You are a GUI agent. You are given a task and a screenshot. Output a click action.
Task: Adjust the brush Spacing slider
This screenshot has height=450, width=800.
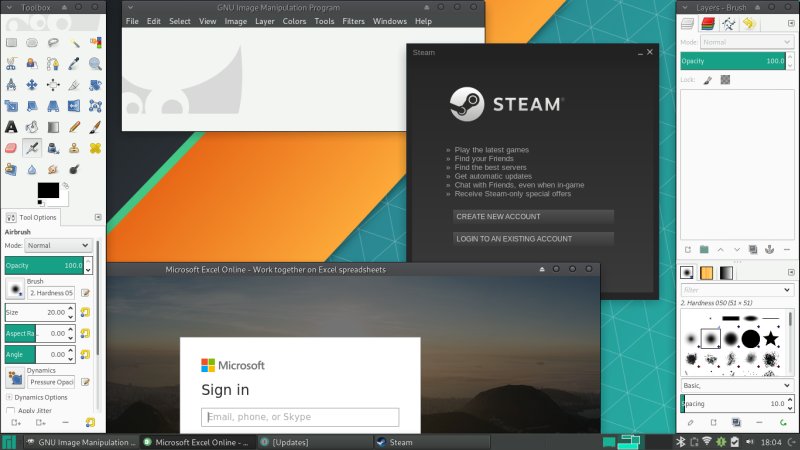[x=733, y=404]
